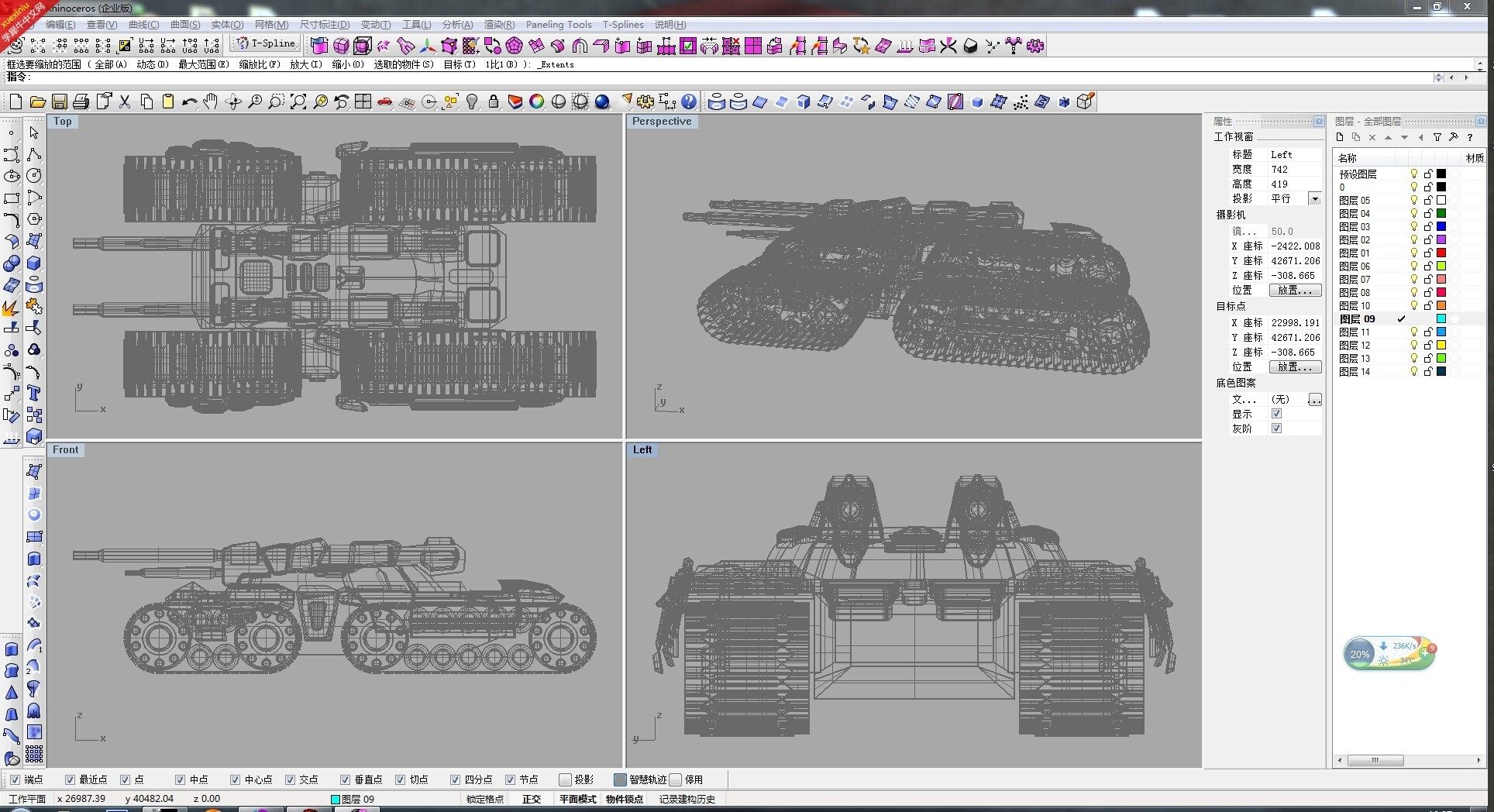Select the Cut scissors icon
1494x812 pixels.
(124, 101)
